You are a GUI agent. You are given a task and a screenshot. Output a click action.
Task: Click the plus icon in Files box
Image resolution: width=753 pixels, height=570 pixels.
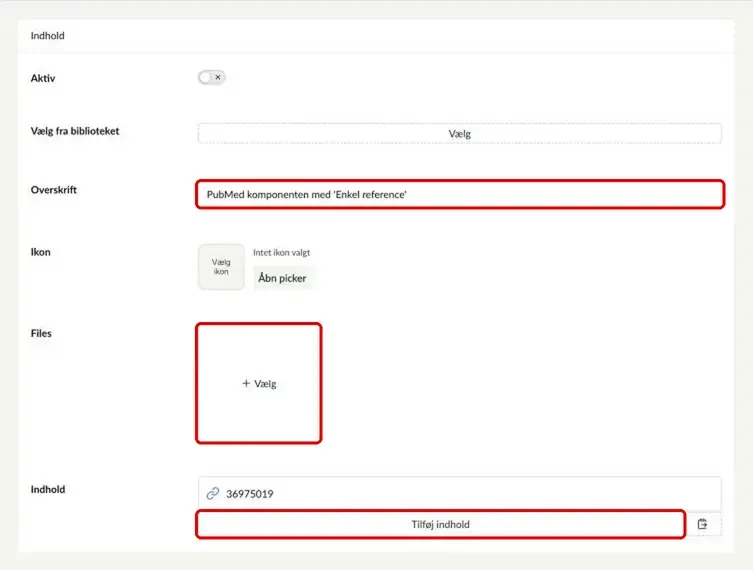coord(246,383)
